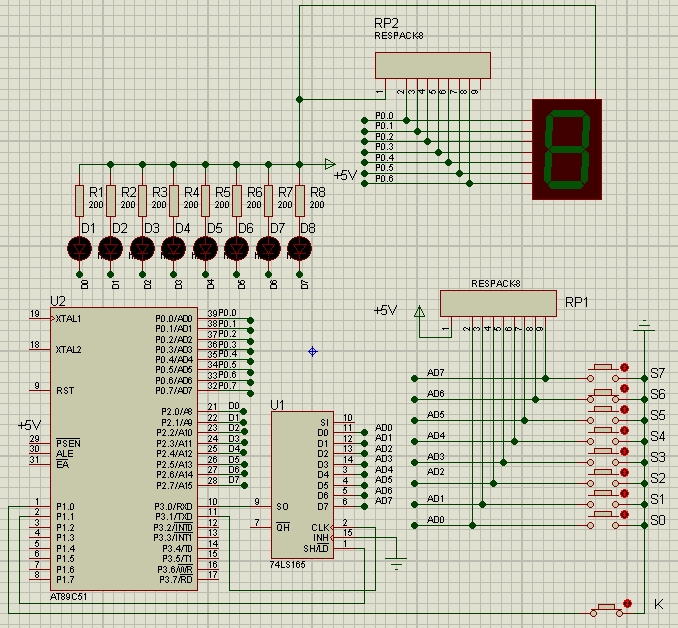678x628 pixels.
Task: Push the S0 button actuator
Action: pyautogui.click(x=603, y=515)
